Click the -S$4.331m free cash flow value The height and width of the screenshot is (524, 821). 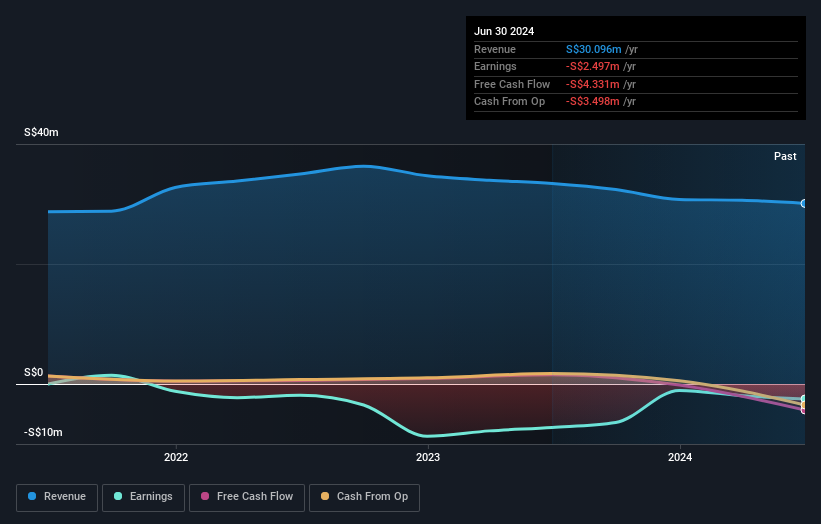593,84
